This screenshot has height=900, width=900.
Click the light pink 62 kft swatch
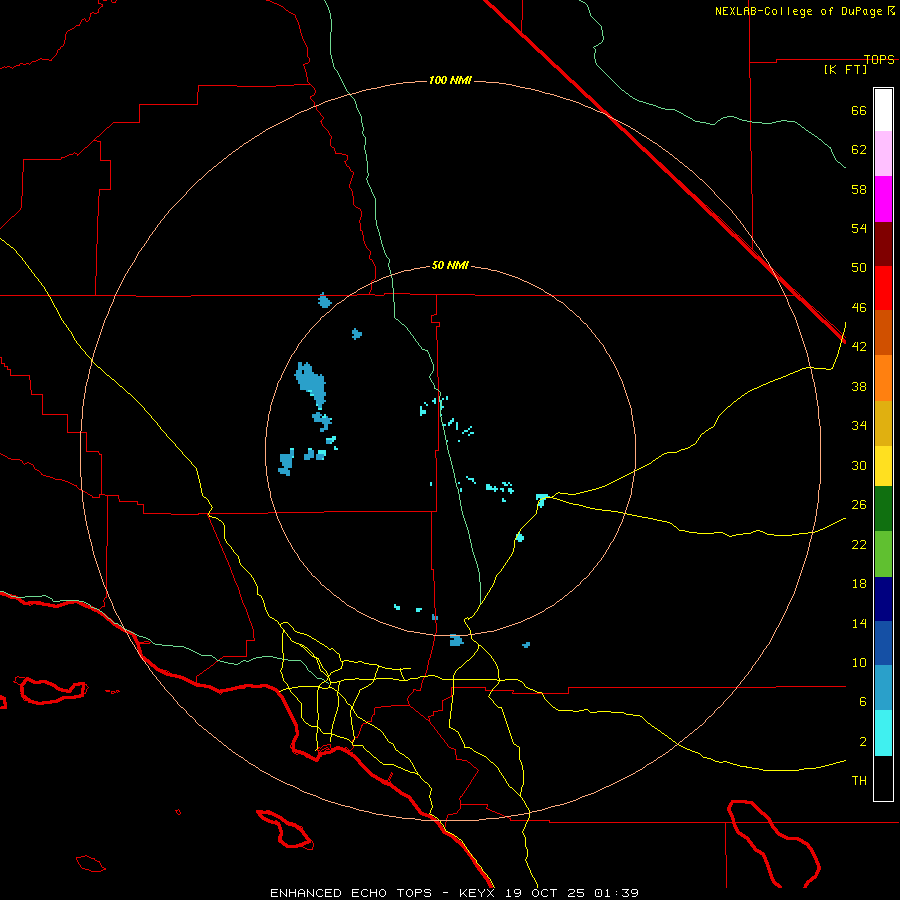tap(883, 154)
